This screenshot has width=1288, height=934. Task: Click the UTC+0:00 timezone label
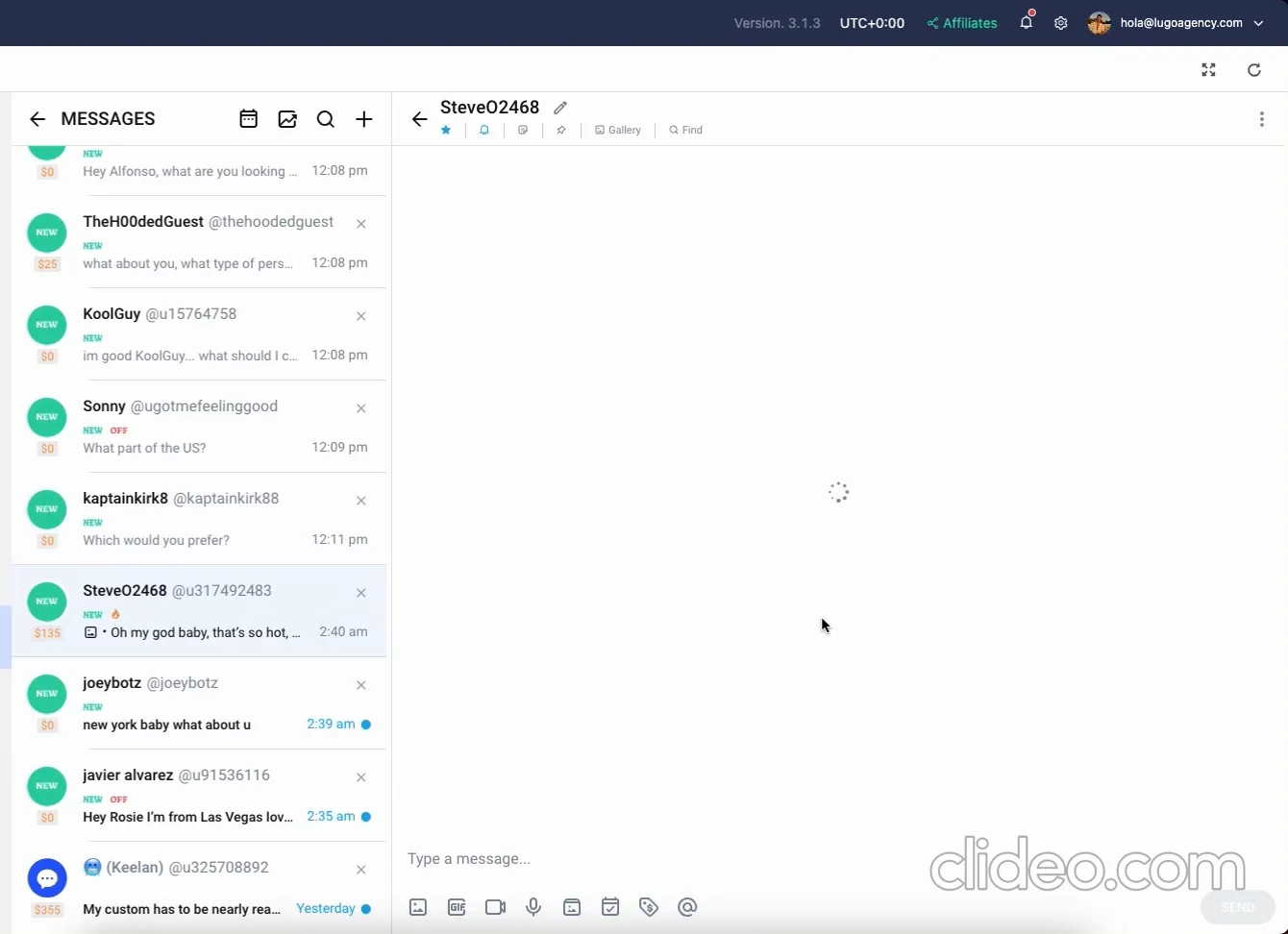[872, 23]
